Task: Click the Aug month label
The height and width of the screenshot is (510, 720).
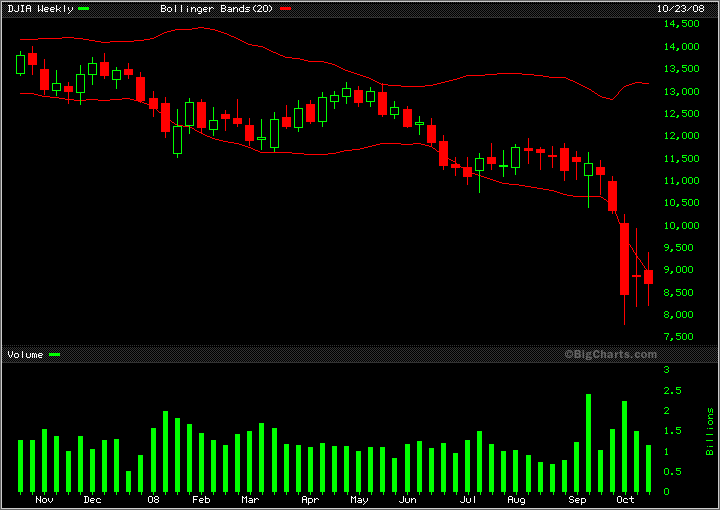Action: point(516,500)
